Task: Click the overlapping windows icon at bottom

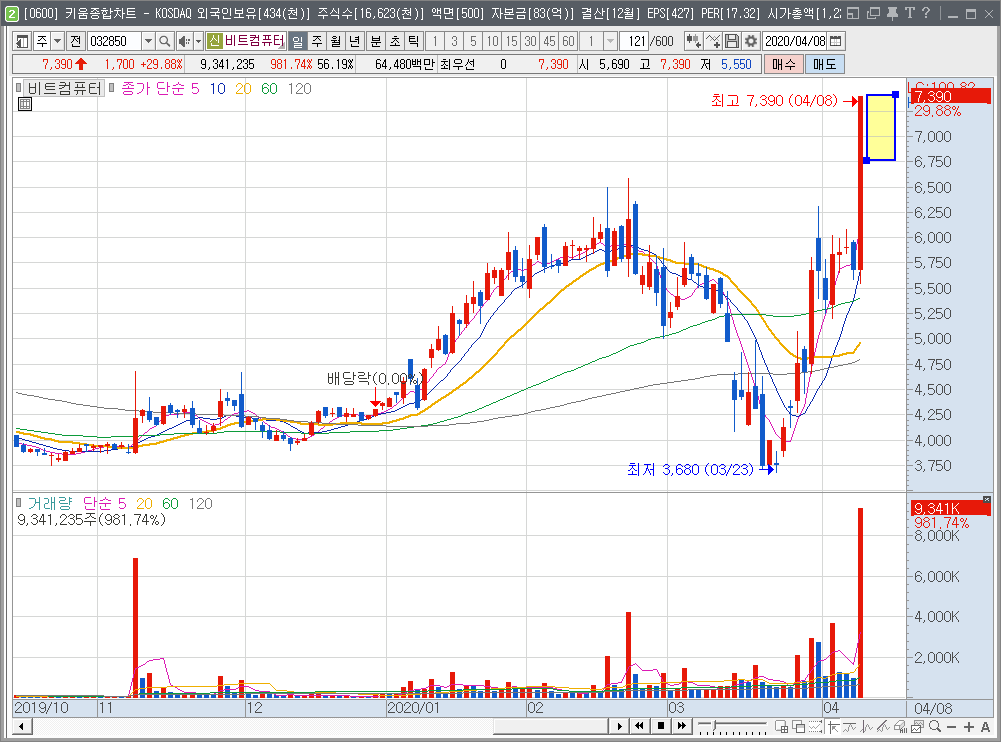Action: point(799,727)
